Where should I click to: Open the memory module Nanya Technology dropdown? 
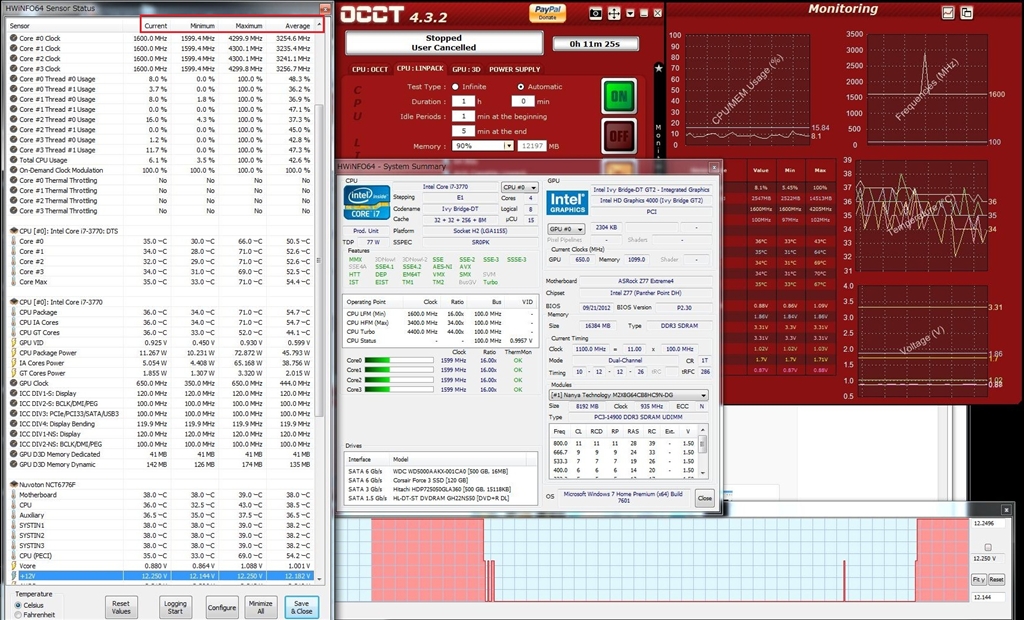pyautogui.click(x=628, y=395)
